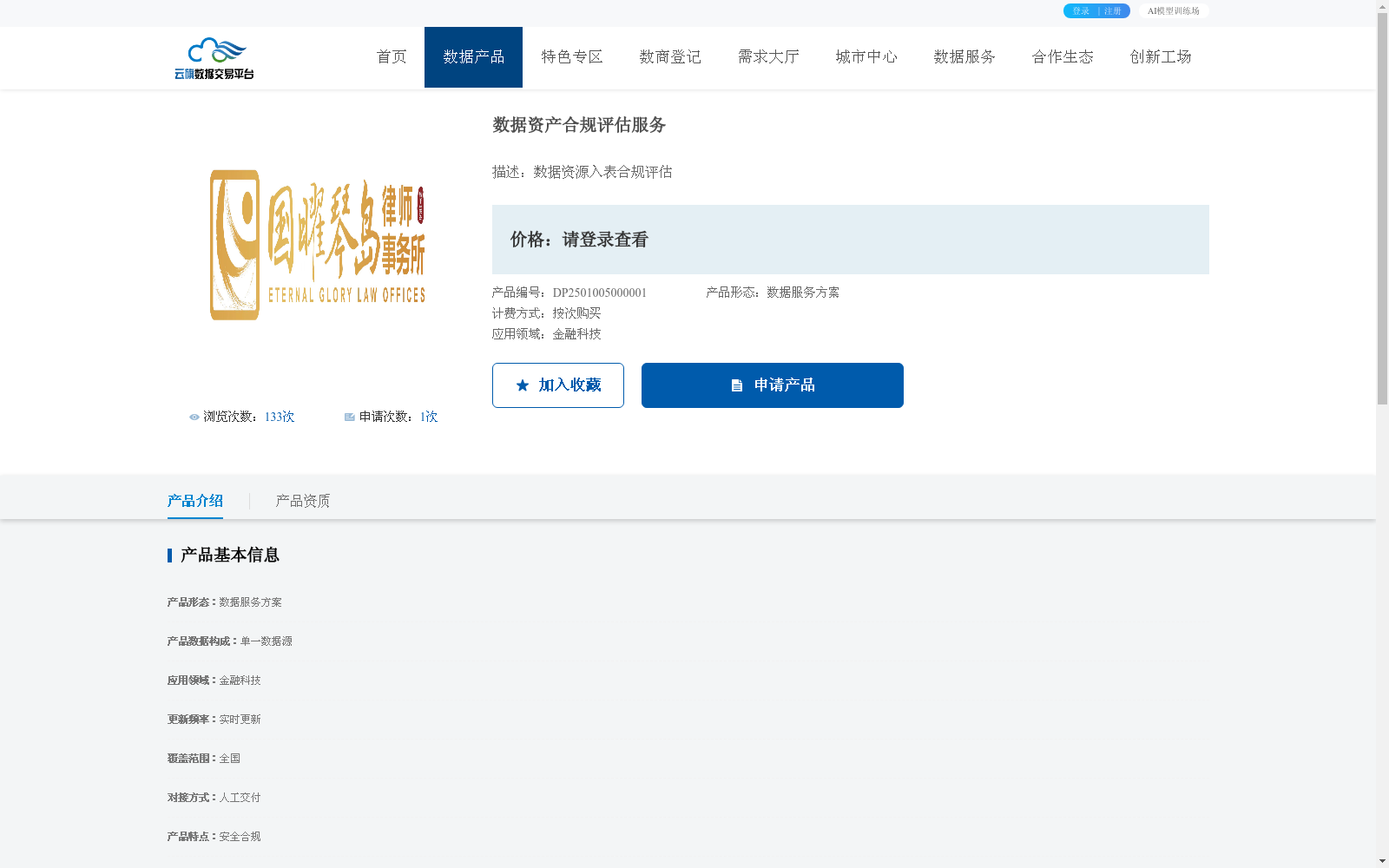Image resolution: width=1389 pixels, height=868 pixels.
Task: Open the AI模型训练场 link
Action: pyautogui.click(x=1174, y=11)
